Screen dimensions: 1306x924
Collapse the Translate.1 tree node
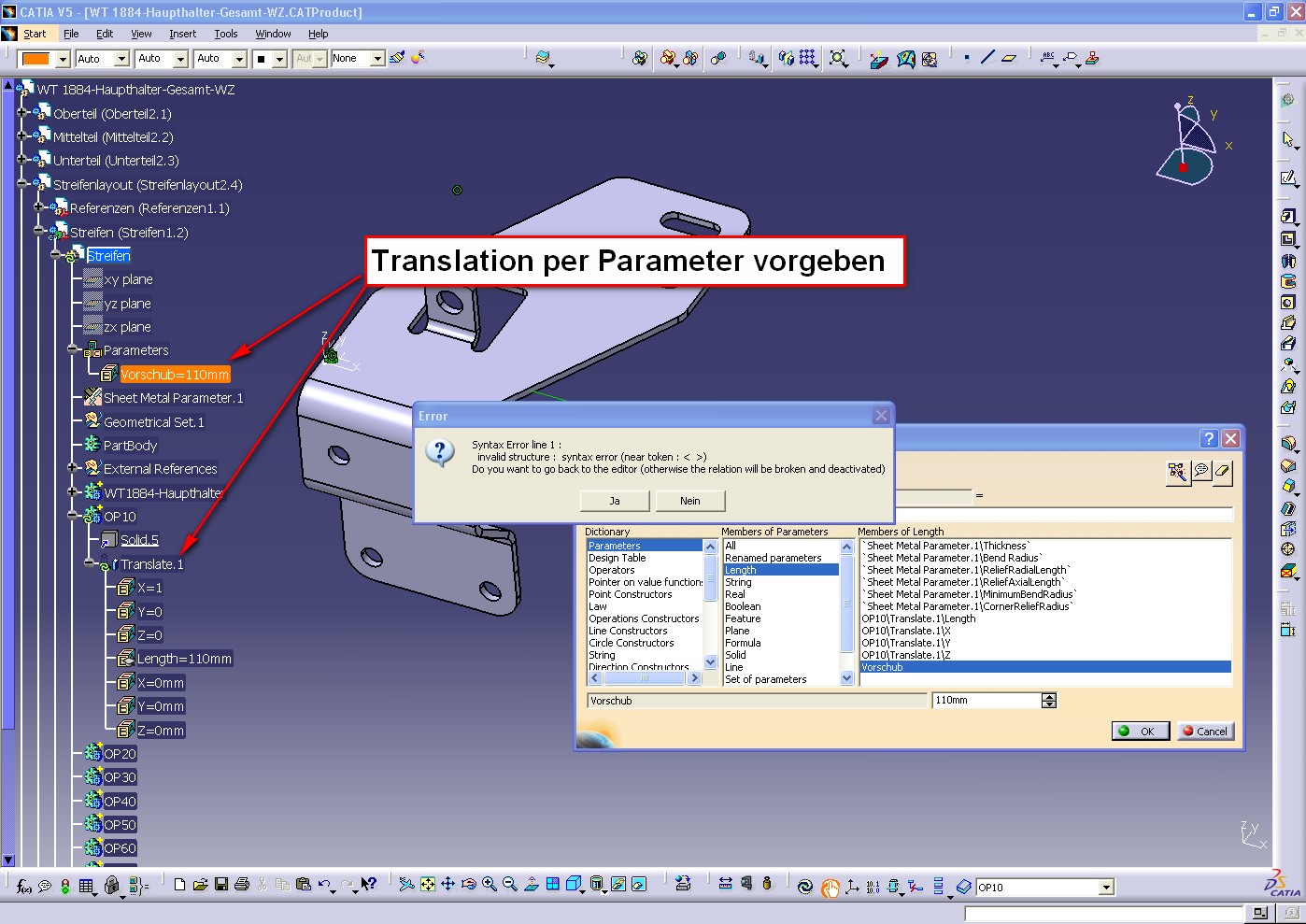91,564
